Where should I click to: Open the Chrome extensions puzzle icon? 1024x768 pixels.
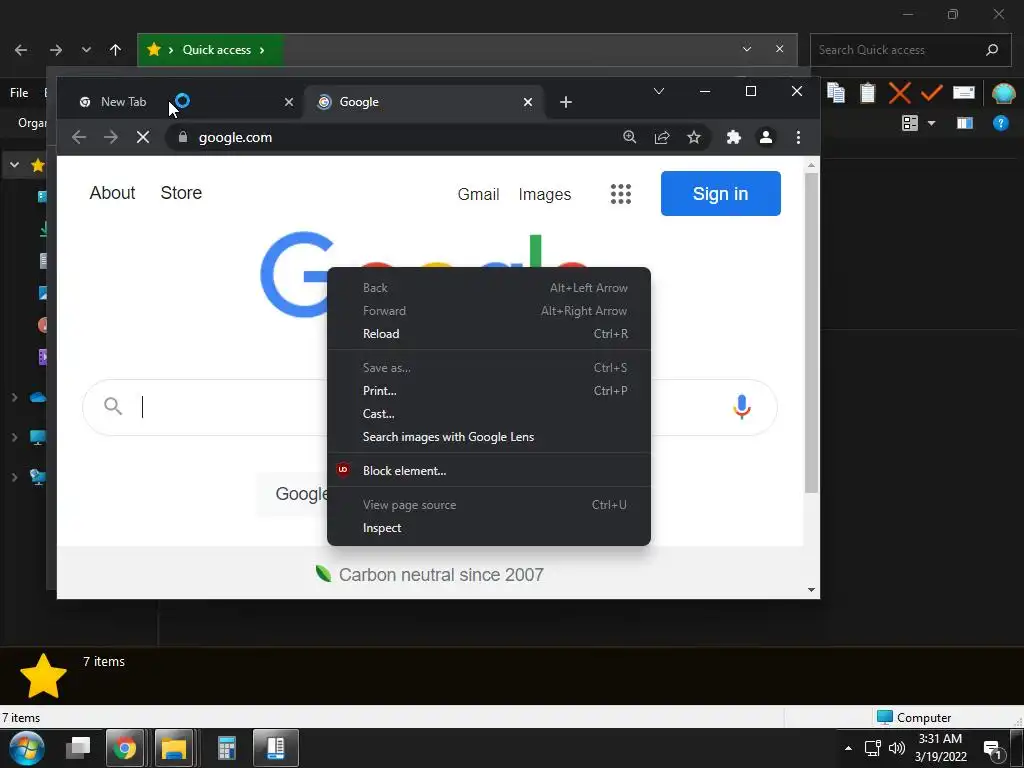pyautogui.click(x=734, y=137)
